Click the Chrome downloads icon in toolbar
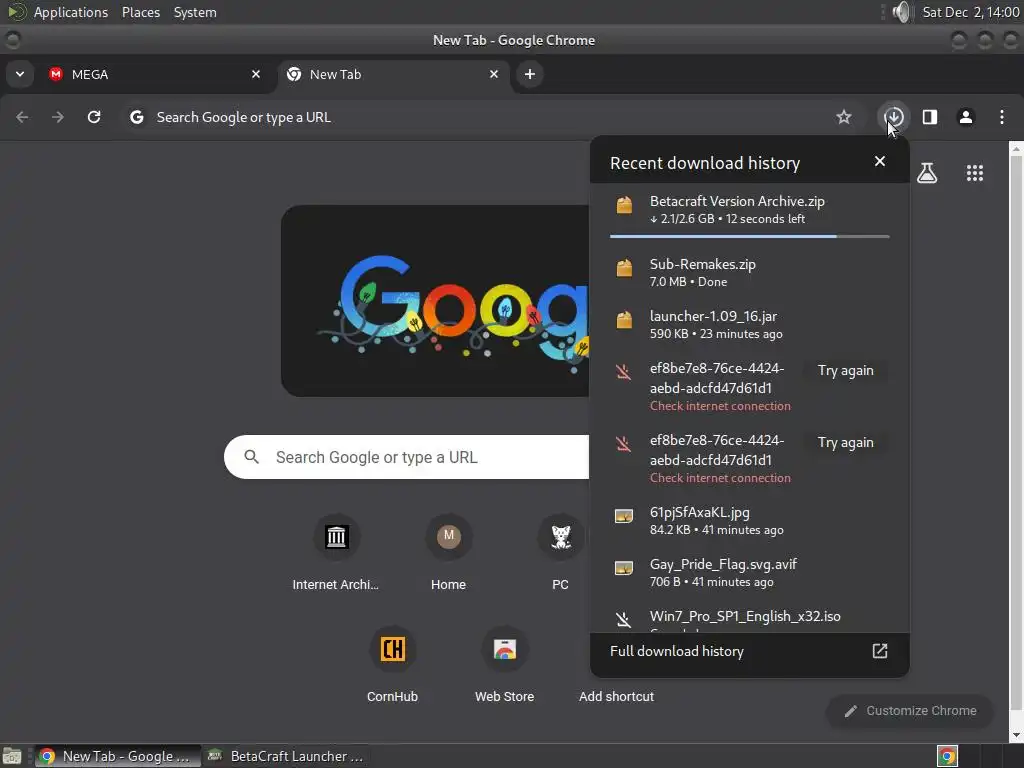This screenshot has width=1024, height=768. click(x=893, y=117)
